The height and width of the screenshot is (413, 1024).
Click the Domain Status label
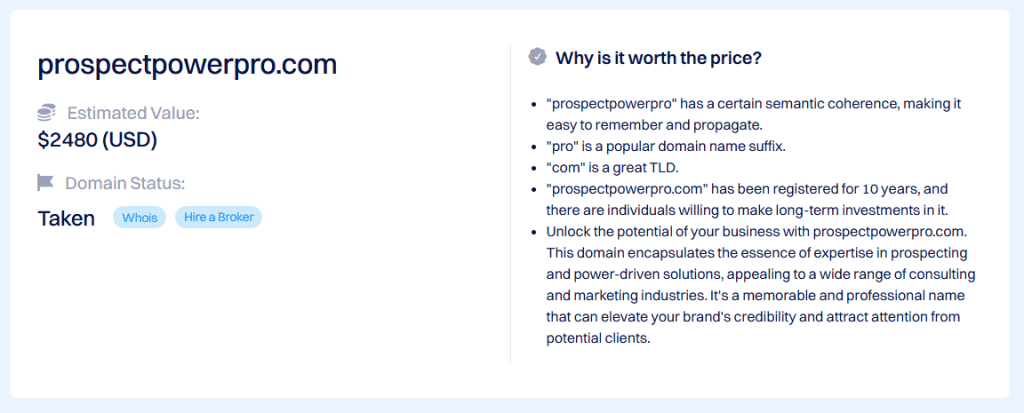pyautogui.click(x=125, y=183)
